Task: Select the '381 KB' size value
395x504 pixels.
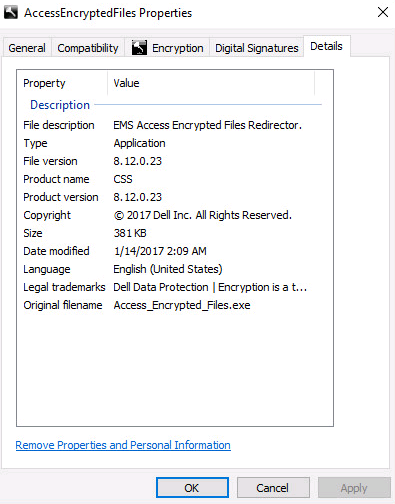Action: point(130,233)
